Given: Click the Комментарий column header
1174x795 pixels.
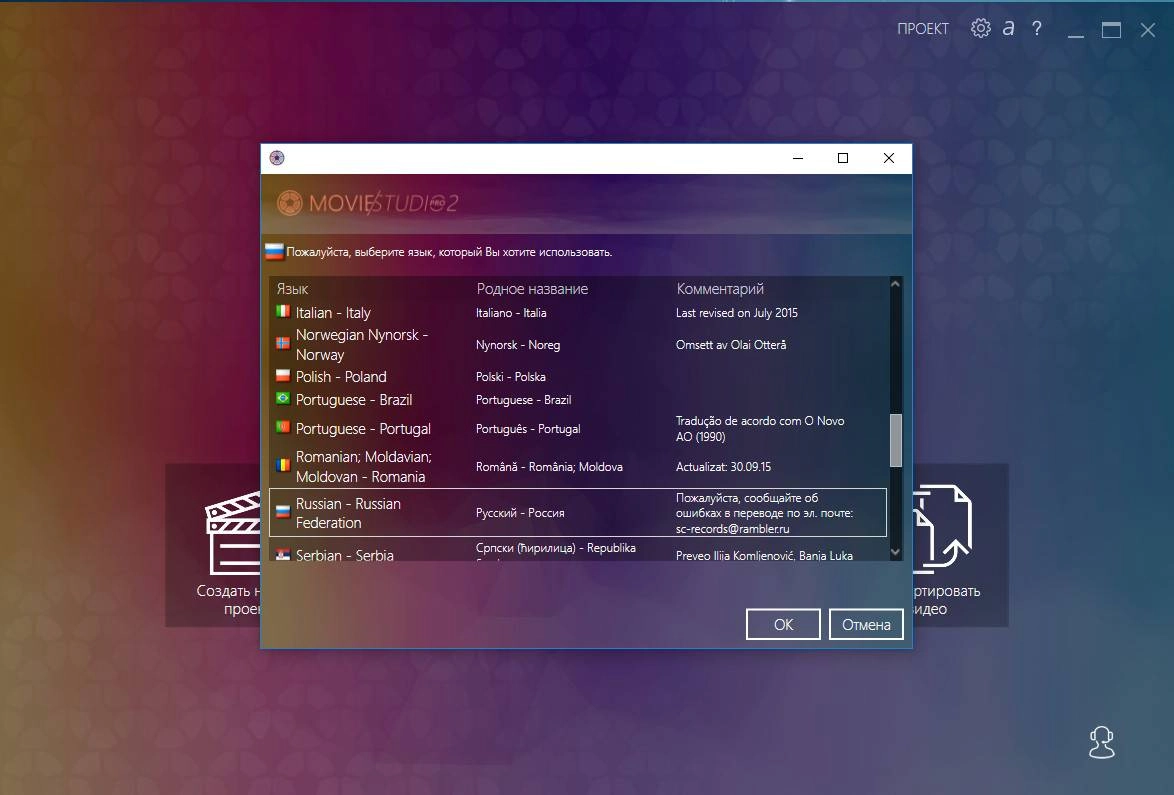Looking at the screenshot, I should pyautogui.click(x=720, y=289).
